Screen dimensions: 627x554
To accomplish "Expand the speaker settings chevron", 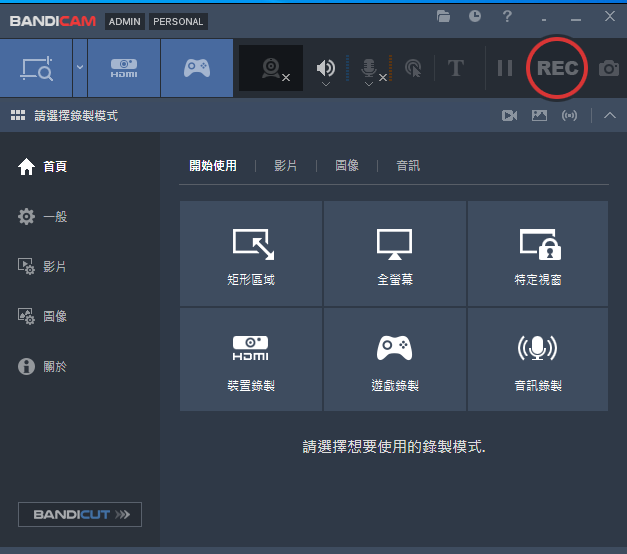I will coord(326,84).
